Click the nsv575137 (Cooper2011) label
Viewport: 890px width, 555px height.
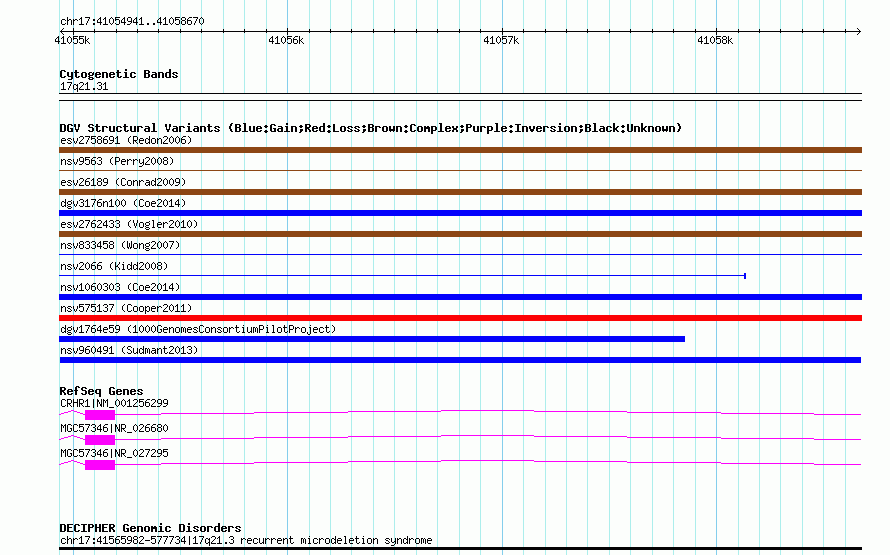click(x=126, y=308)
